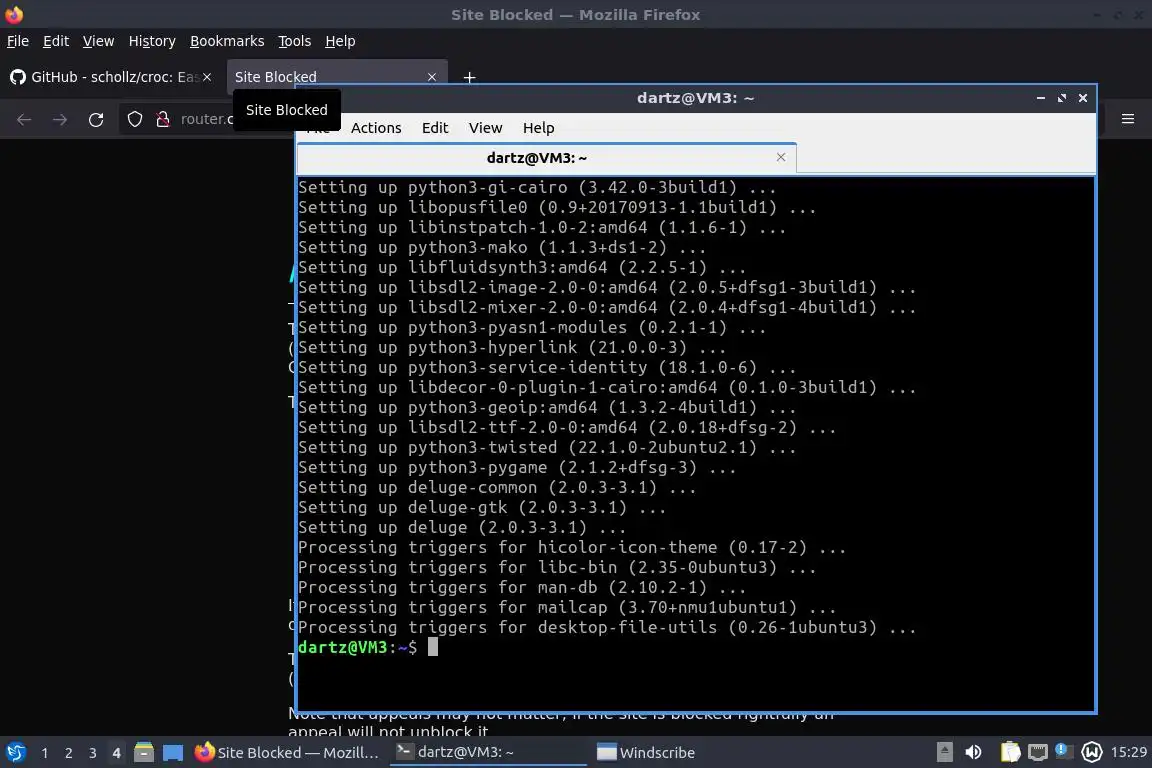Screen dimensions: 1152x768
Task: Close the GitHub schollz/croc tab
Action: pyautogui.click(x=207, y=76)
